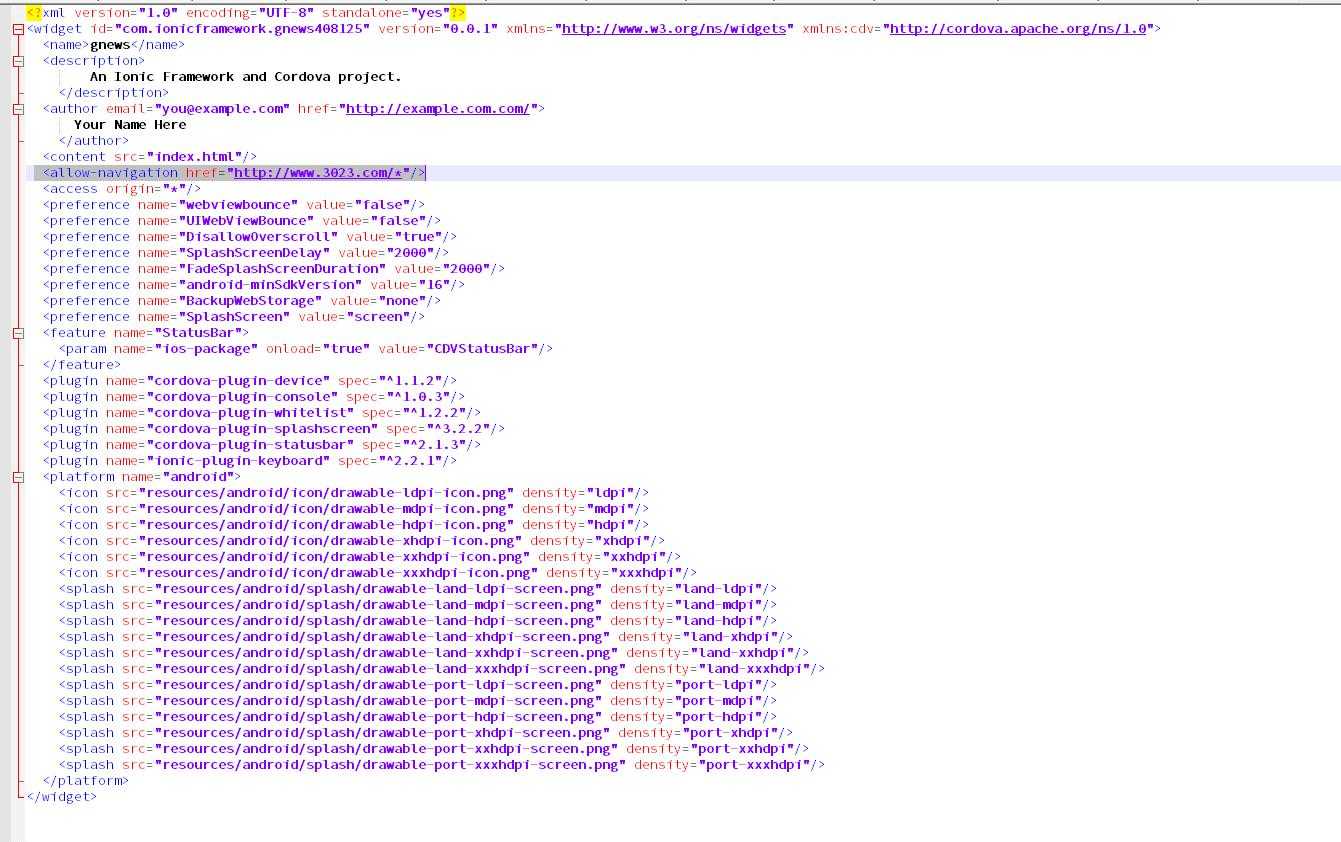Click the 'cordova-plugin-device' plugin name
Screen dimensions: 1341x842
238,381
